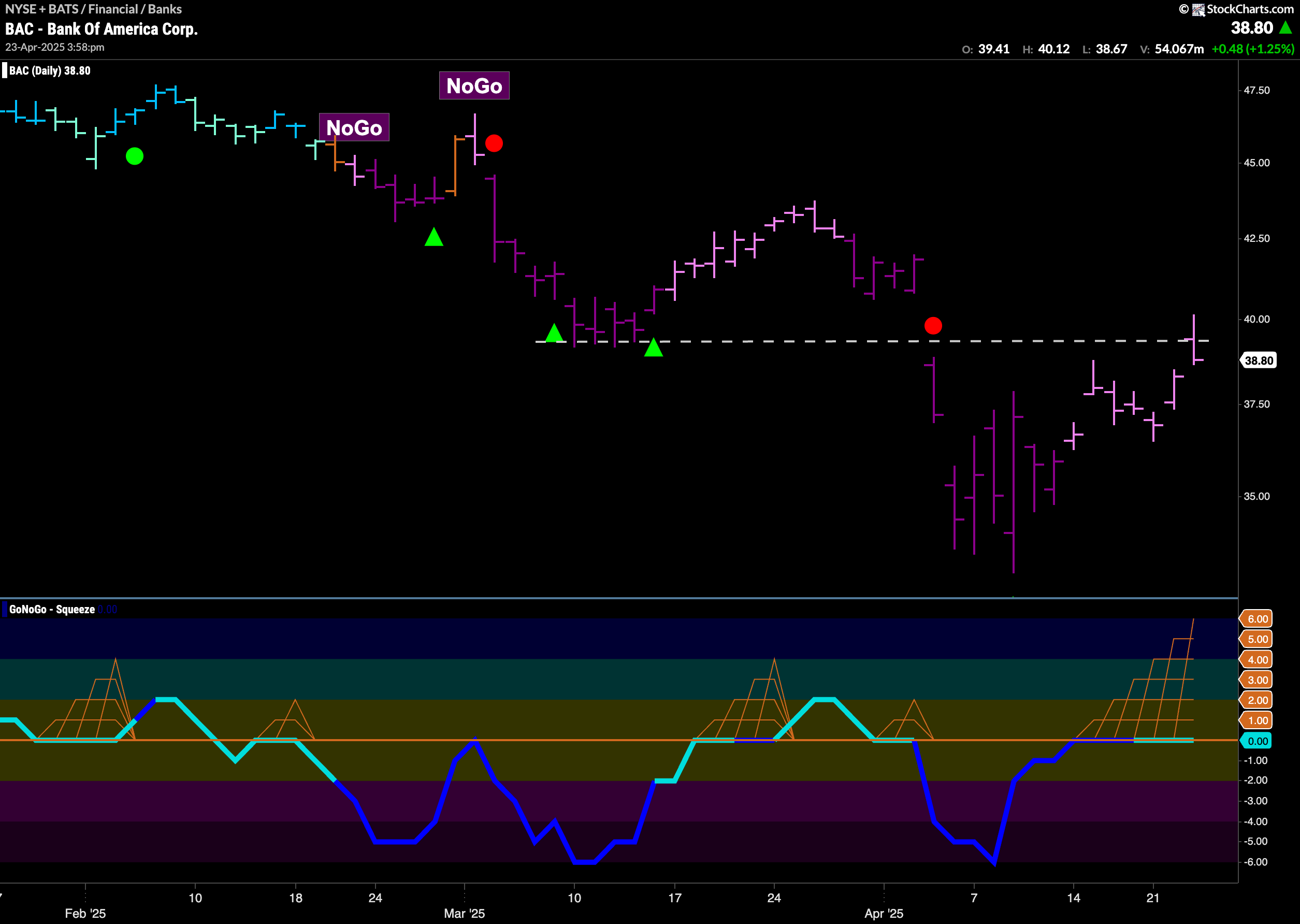The height and width of the screenshot is (924, 1300).
Task: Click the upper NoGo label box
Action: coord(474,86)
